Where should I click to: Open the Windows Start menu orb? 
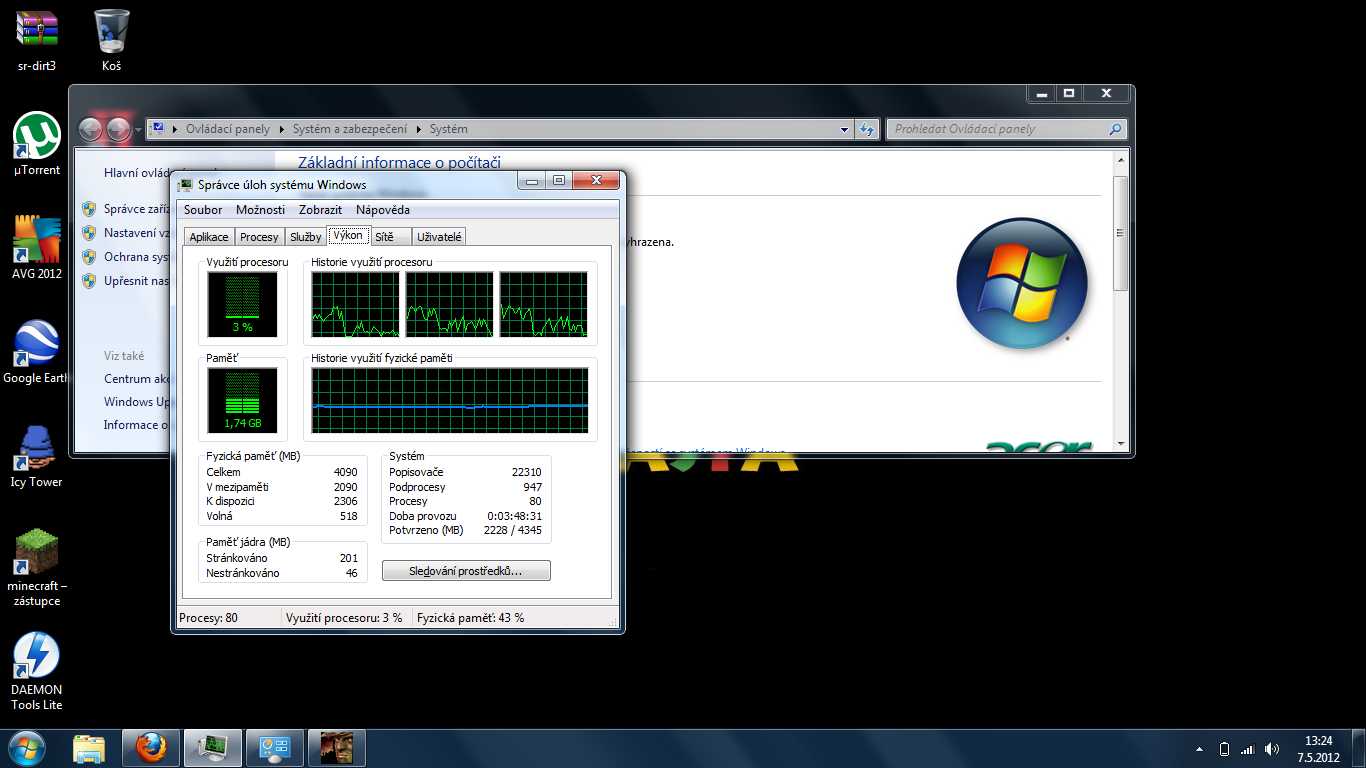click(x=27, y=748)
